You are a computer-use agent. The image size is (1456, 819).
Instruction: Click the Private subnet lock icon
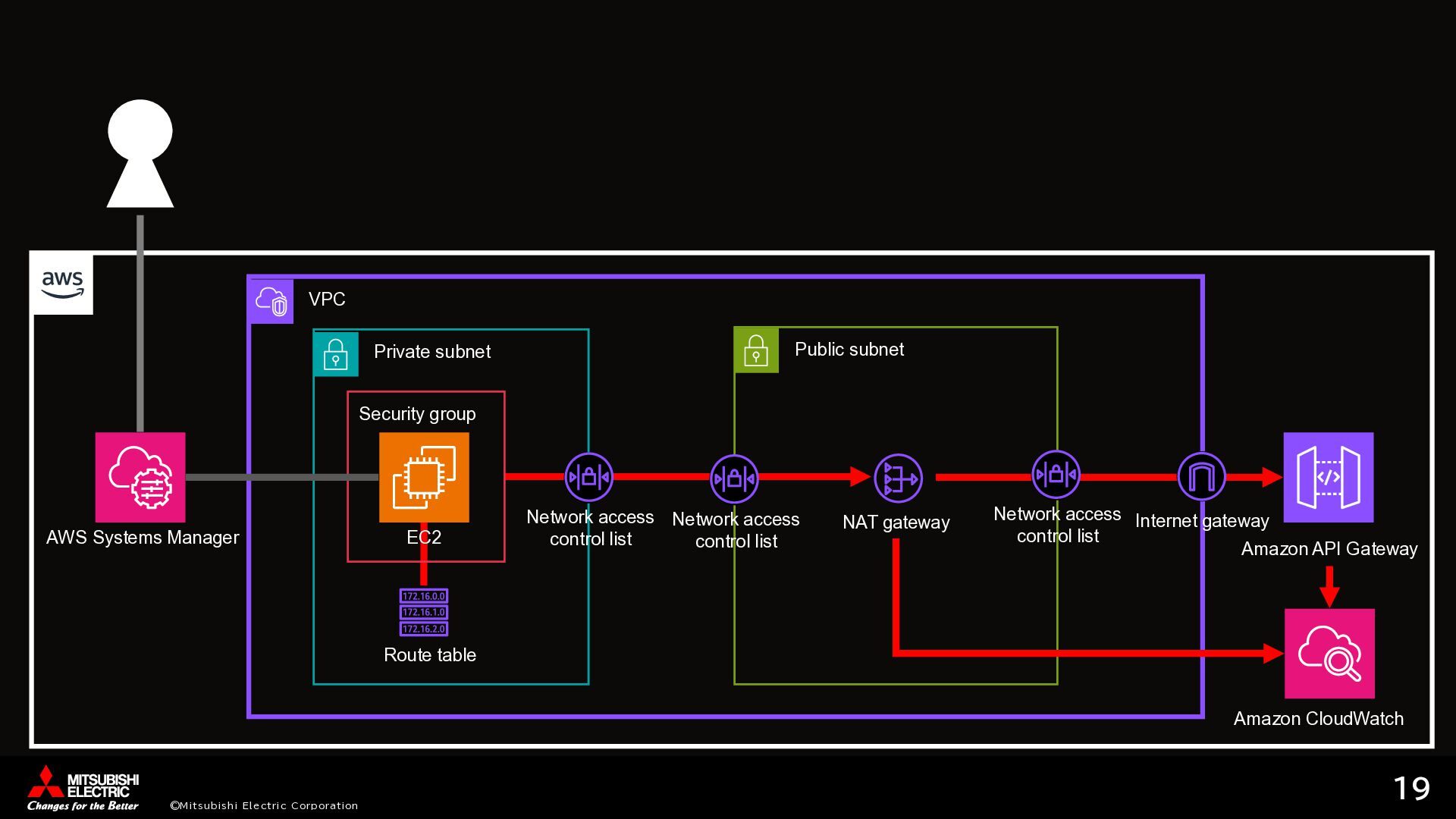click(336, 353)
